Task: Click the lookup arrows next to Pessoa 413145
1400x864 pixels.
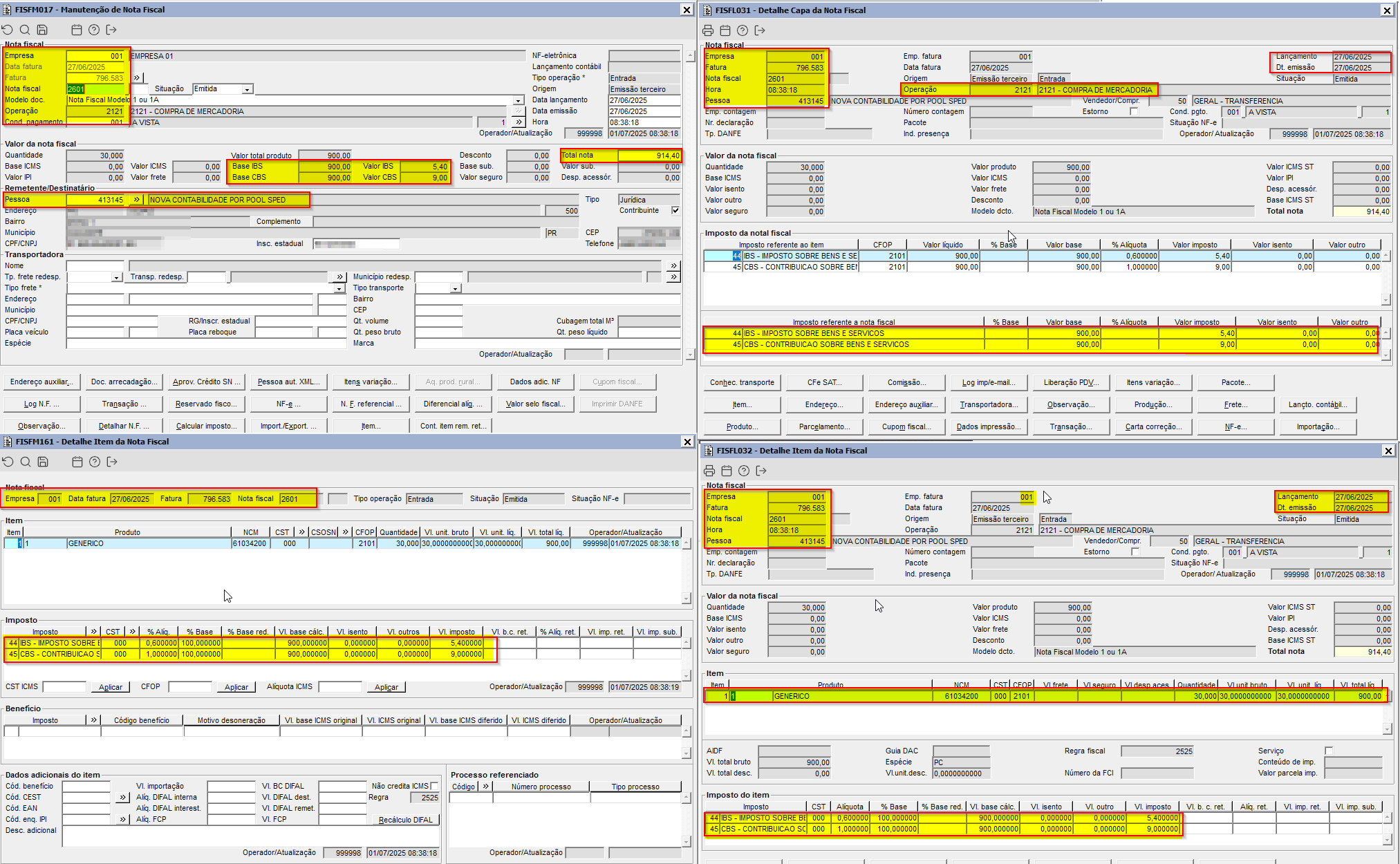Action: 137,200
